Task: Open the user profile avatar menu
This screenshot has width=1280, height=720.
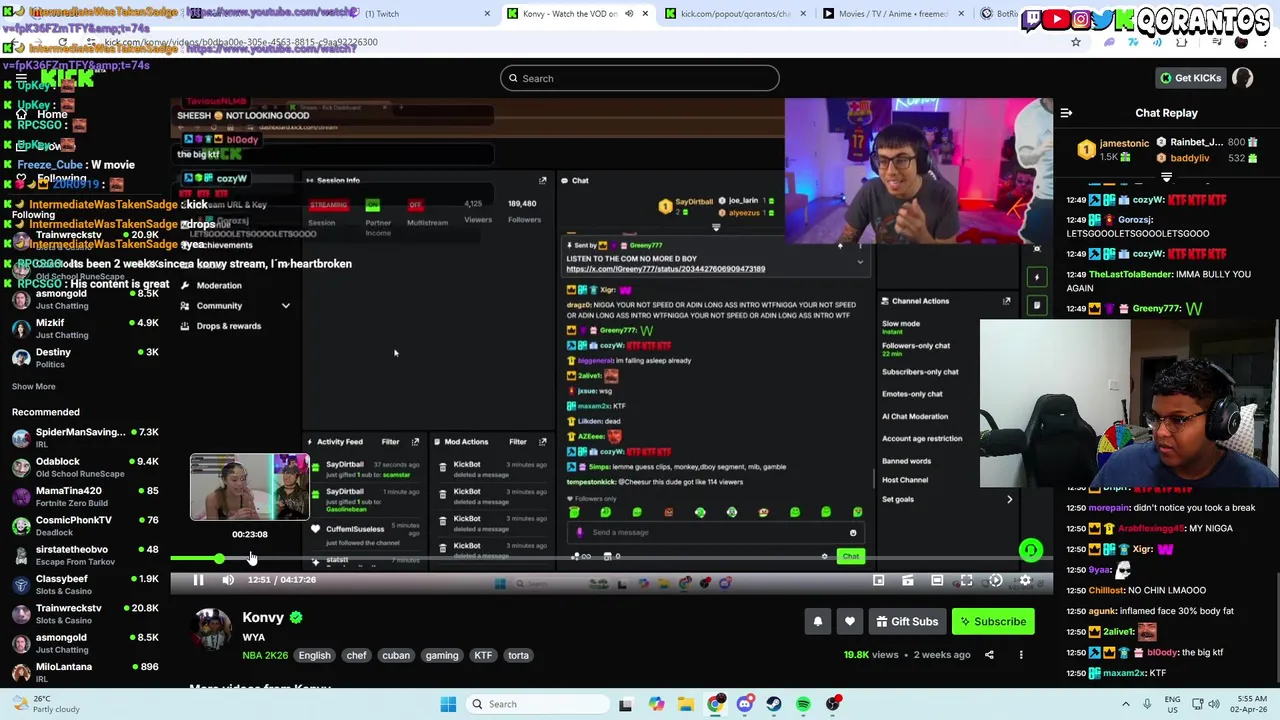Action: point(1242,78)
